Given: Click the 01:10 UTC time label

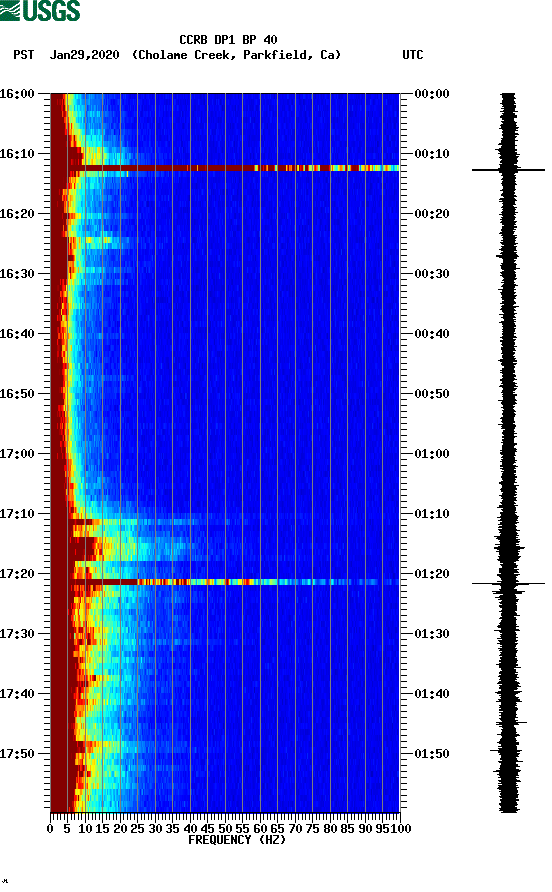Looking at the screenshot, I should pos(432,514).
